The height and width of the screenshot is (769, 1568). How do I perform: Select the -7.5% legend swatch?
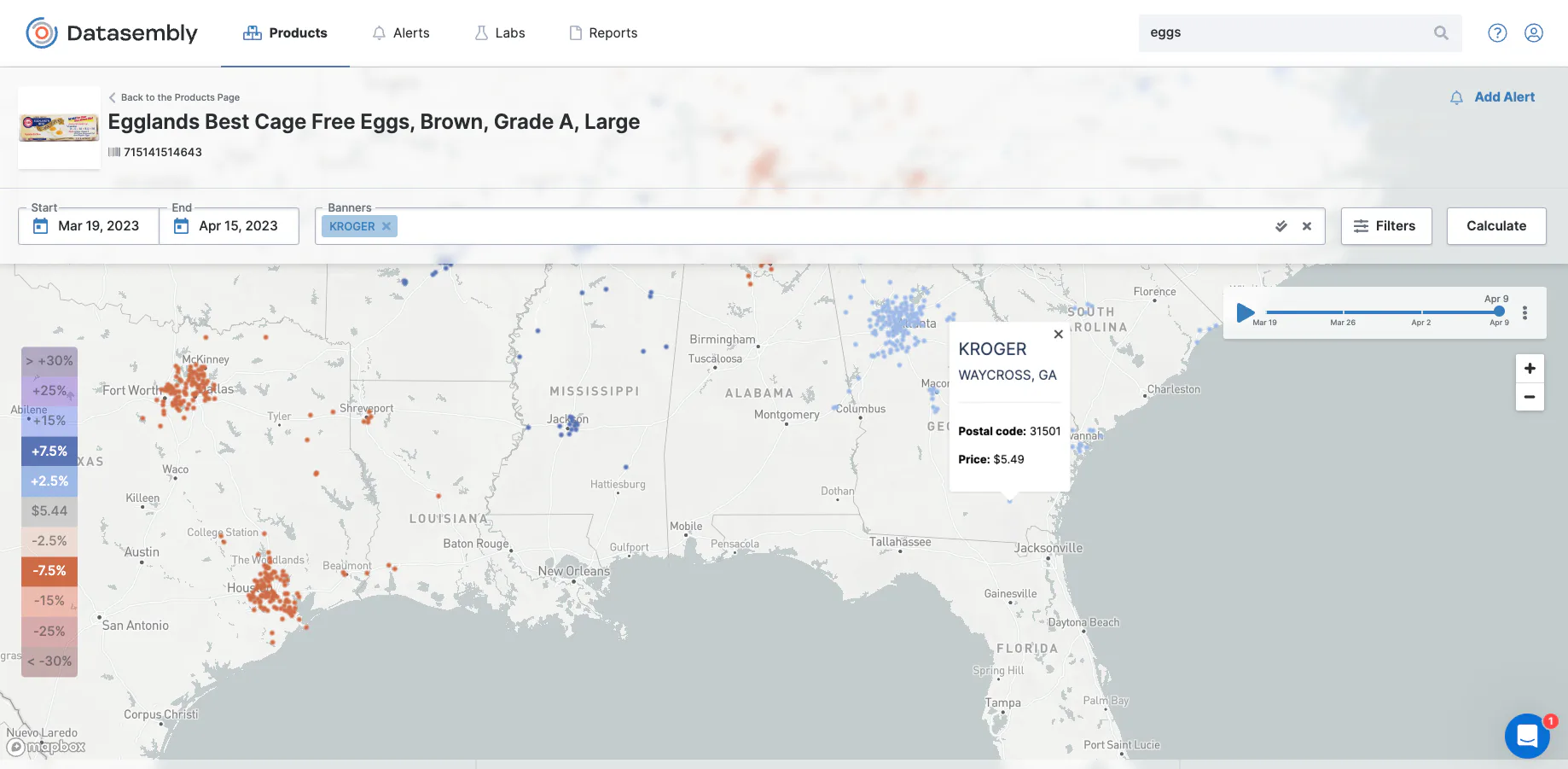pyautogui.click(x=49, y=571)
